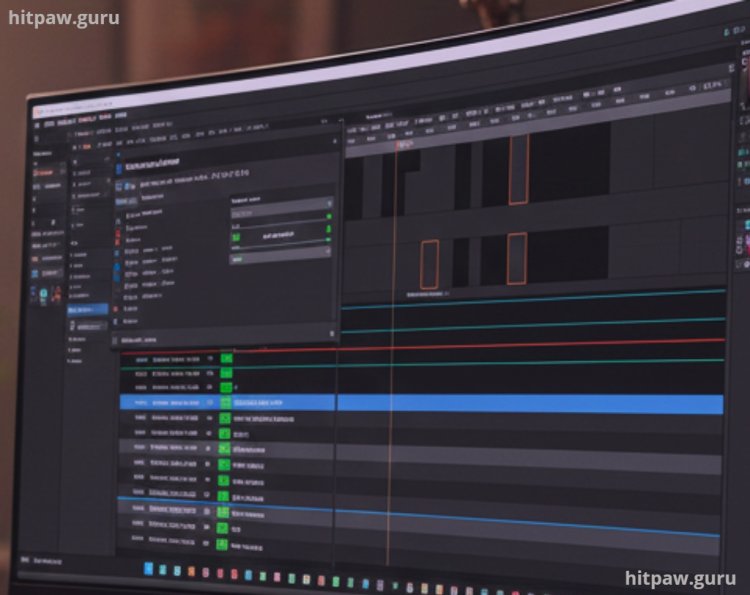750x595 pixels.
Task: Select the blue highlighted item in left panel list
Action: (x=87, y=311)
